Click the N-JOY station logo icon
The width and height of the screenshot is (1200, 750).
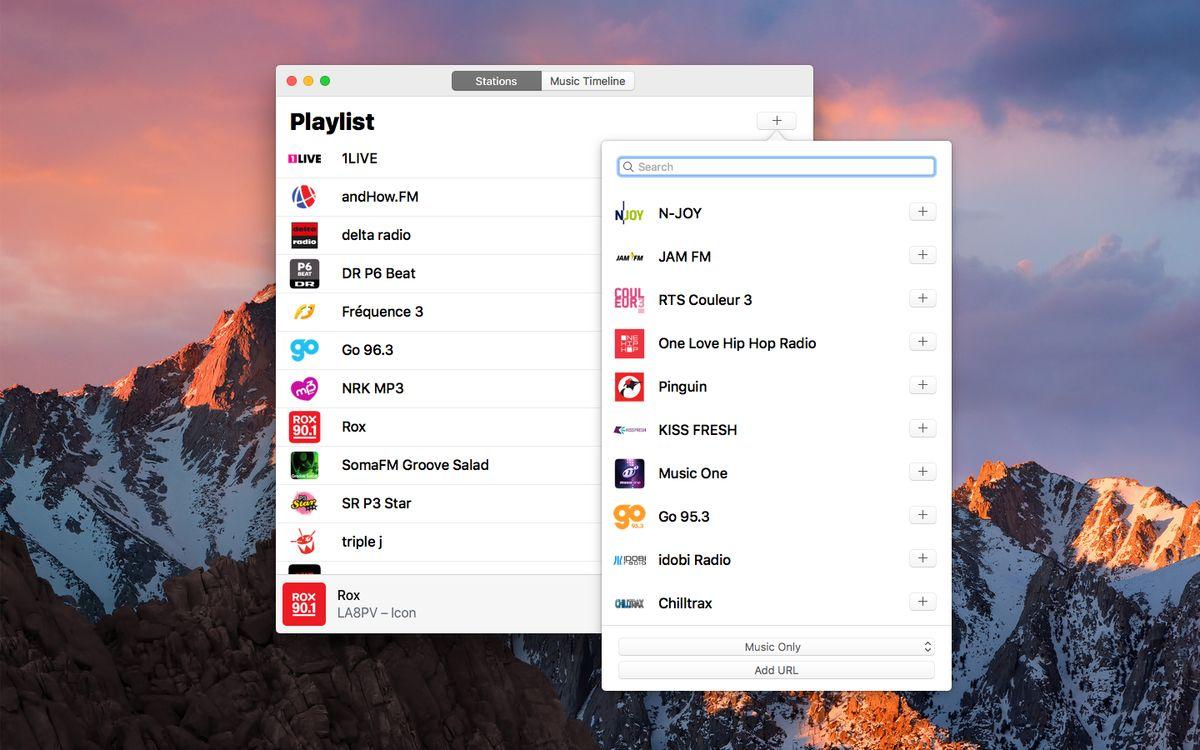pyautogui.click(x=629, y=213)
